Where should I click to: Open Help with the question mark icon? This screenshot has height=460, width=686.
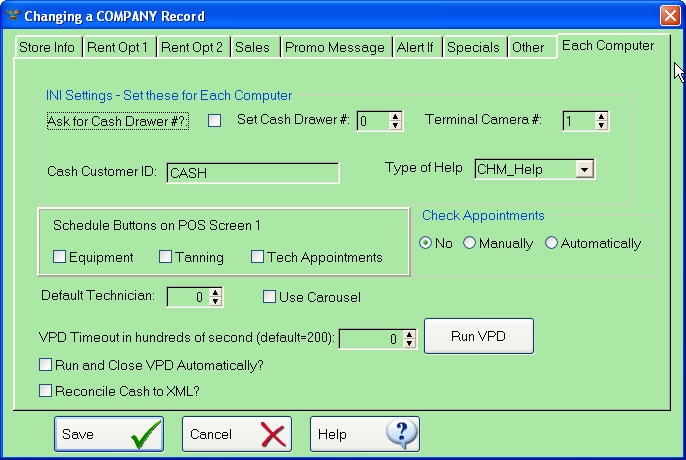point(364,434)
